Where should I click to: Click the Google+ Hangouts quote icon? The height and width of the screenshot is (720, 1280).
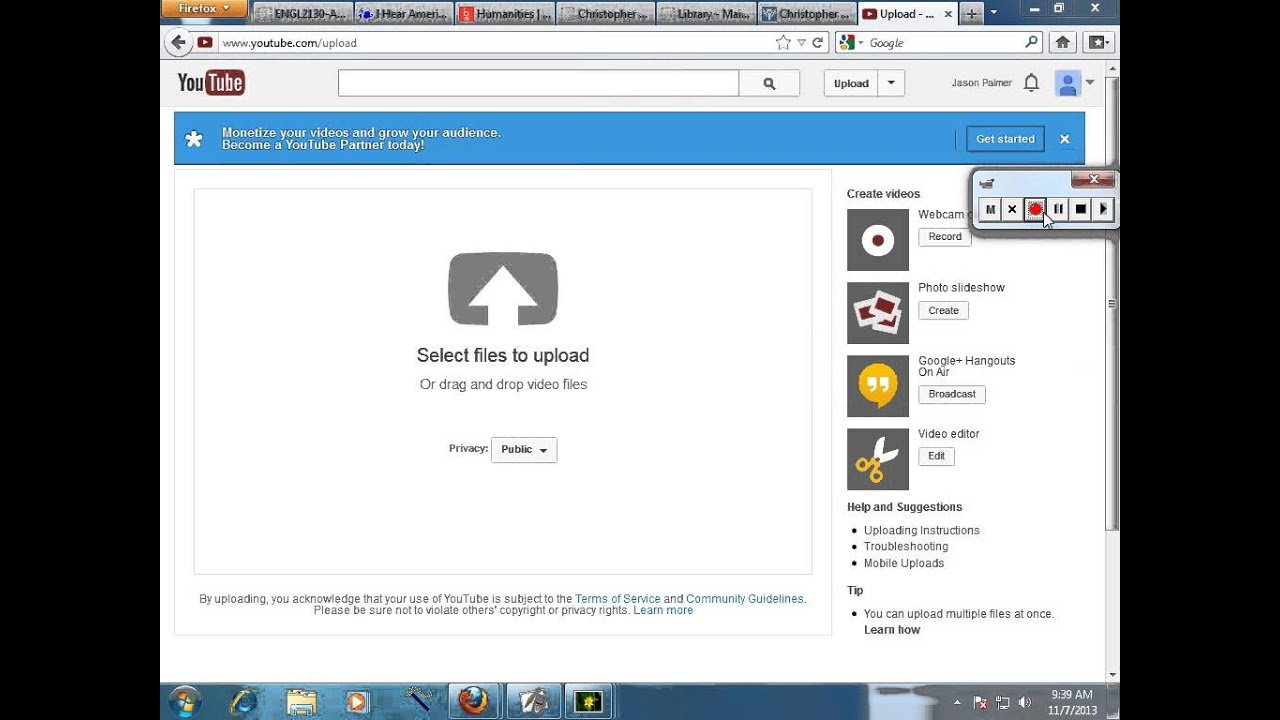point(878,386)
